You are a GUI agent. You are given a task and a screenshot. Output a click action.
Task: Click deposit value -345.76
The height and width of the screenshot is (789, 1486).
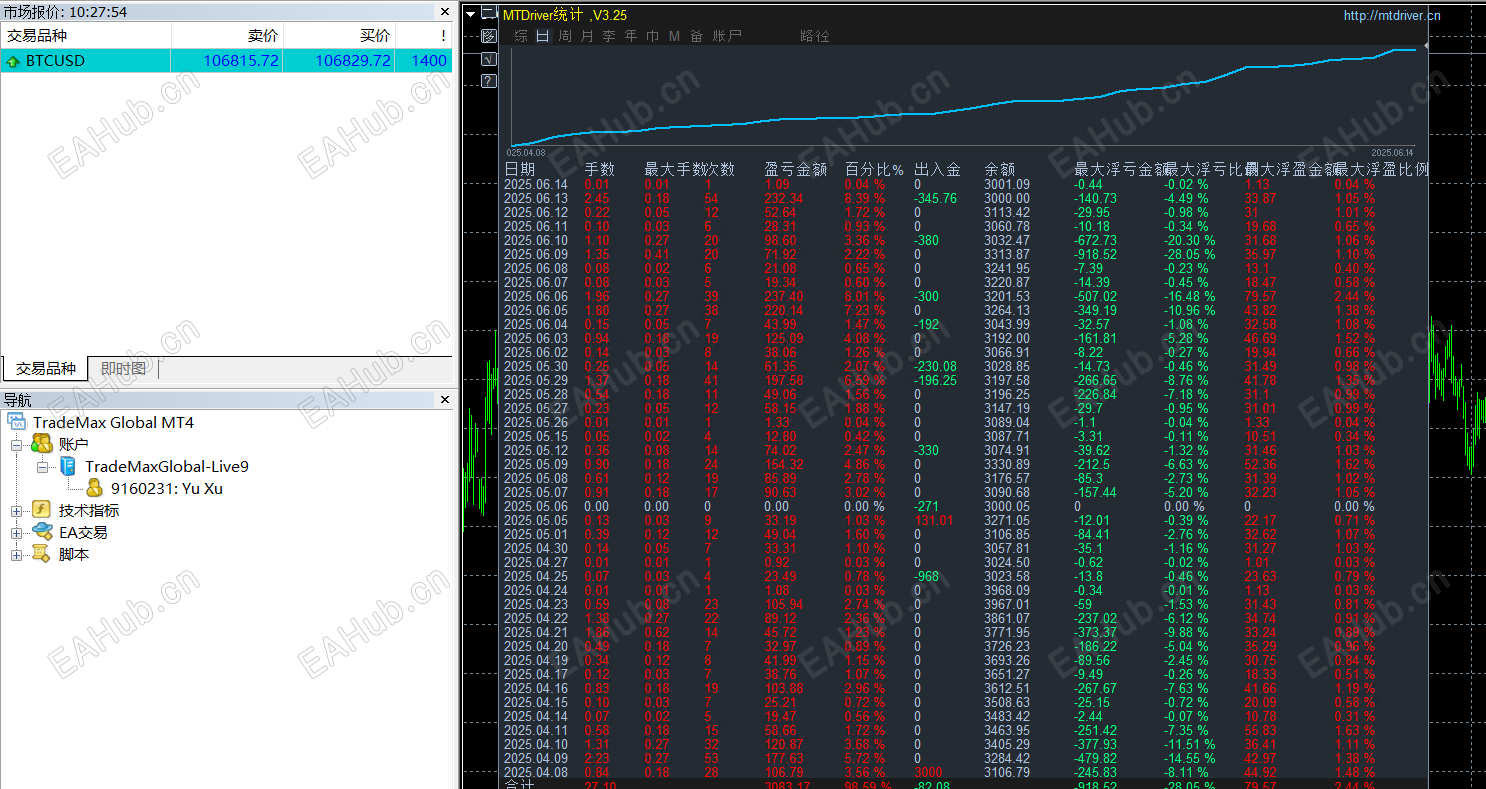click(936, 198)
